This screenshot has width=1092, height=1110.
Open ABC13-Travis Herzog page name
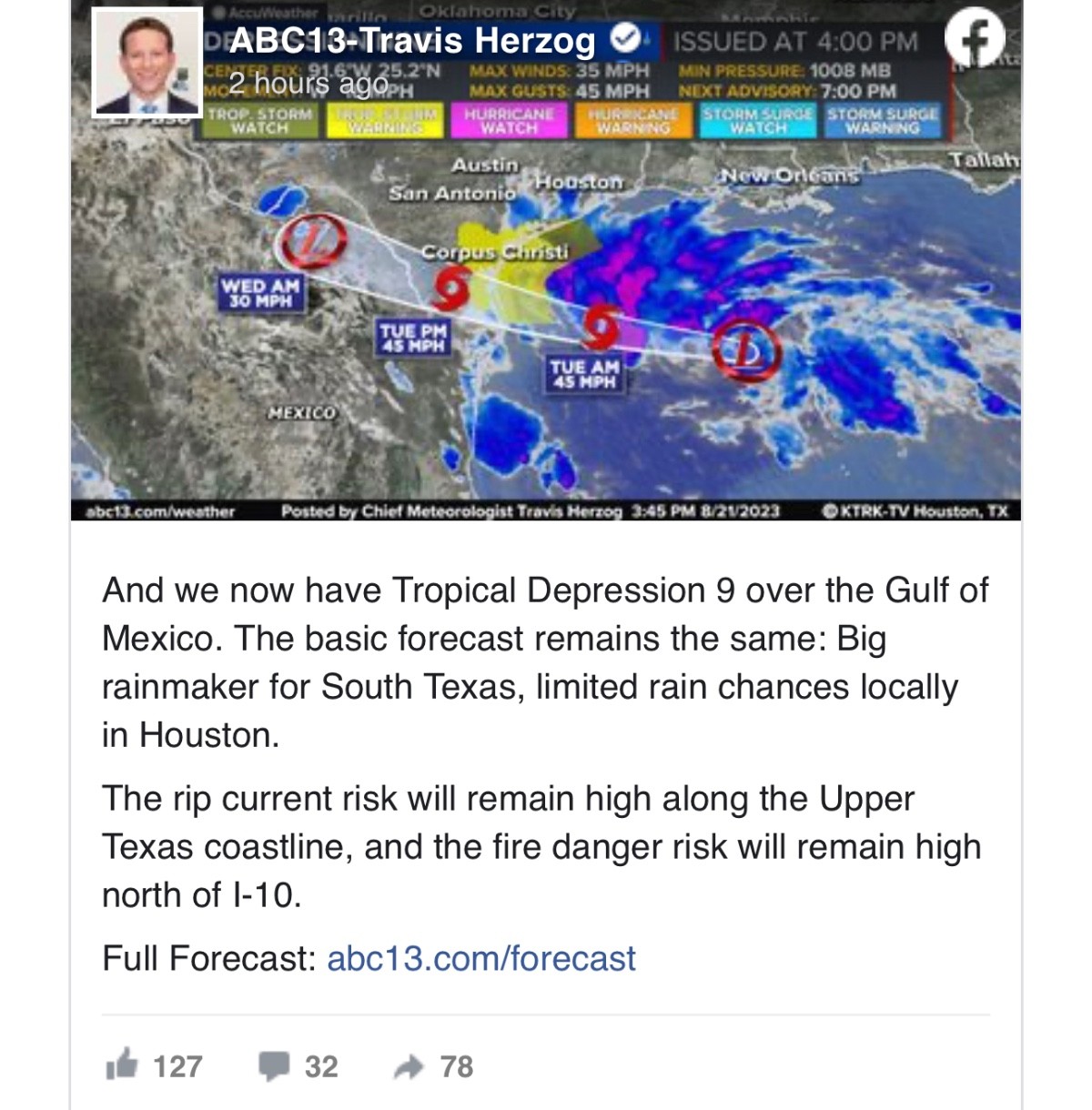point(412,41)
